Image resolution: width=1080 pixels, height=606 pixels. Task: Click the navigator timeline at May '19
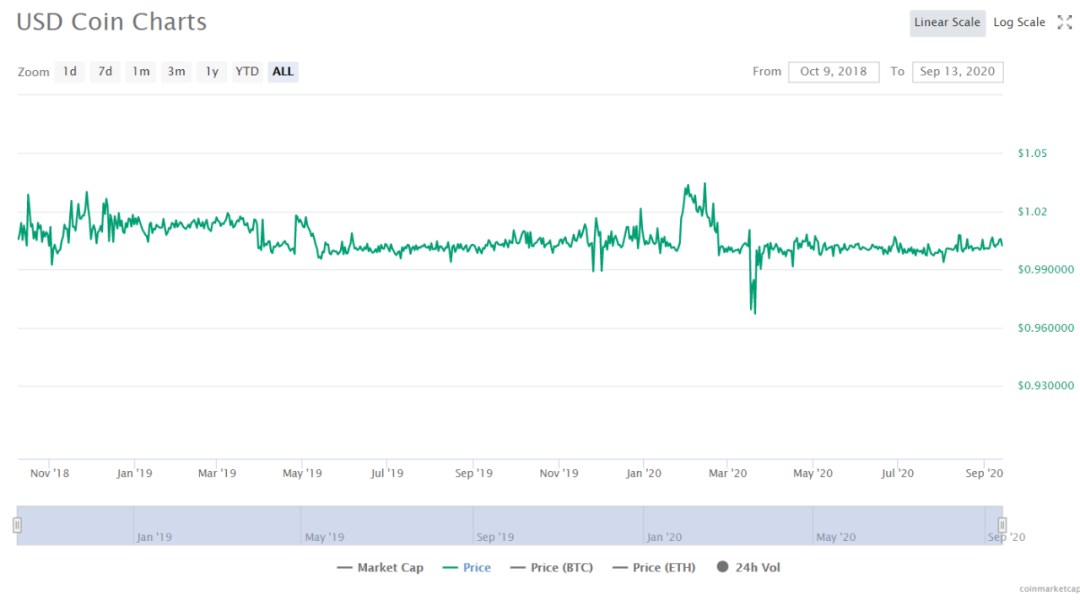324,537
